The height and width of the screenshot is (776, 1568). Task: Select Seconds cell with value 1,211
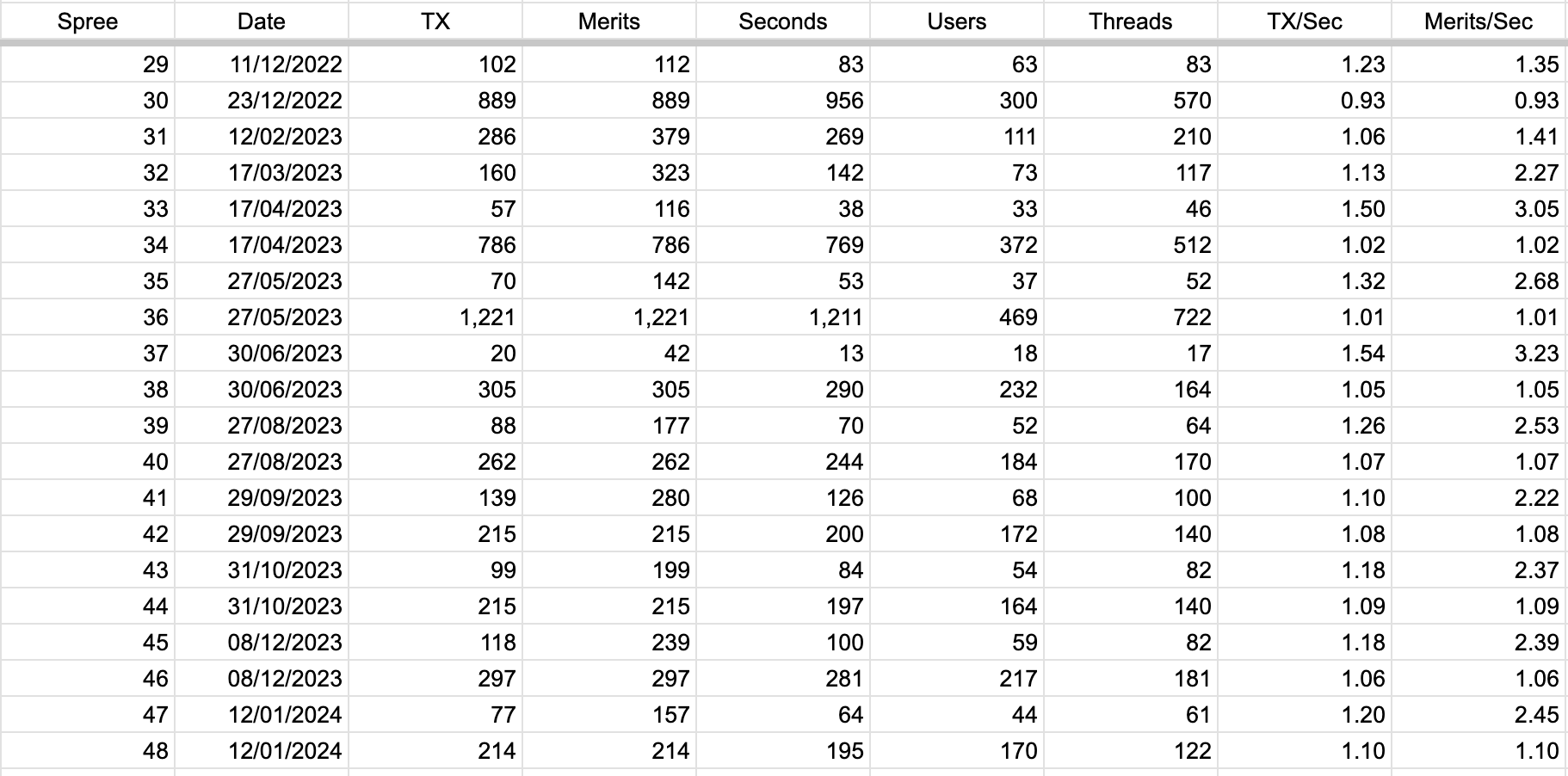(x=783, y=317)
